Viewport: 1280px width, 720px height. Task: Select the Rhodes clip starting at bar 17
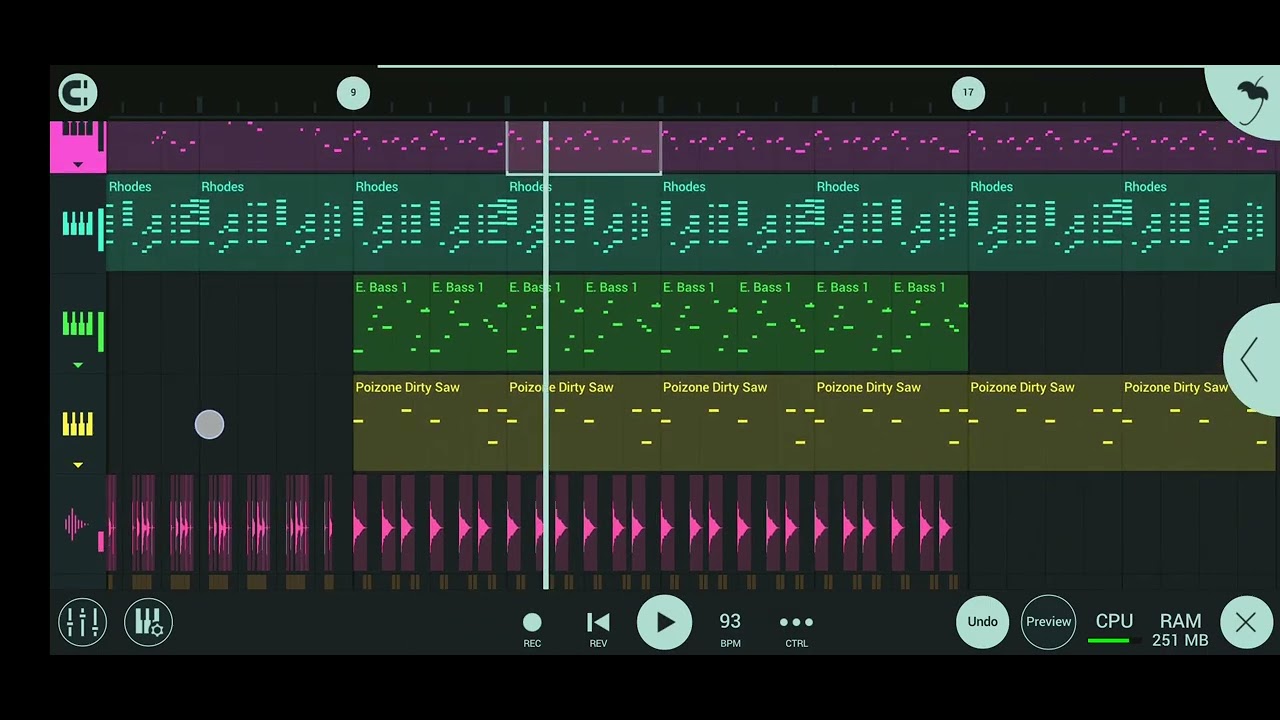1045,222
